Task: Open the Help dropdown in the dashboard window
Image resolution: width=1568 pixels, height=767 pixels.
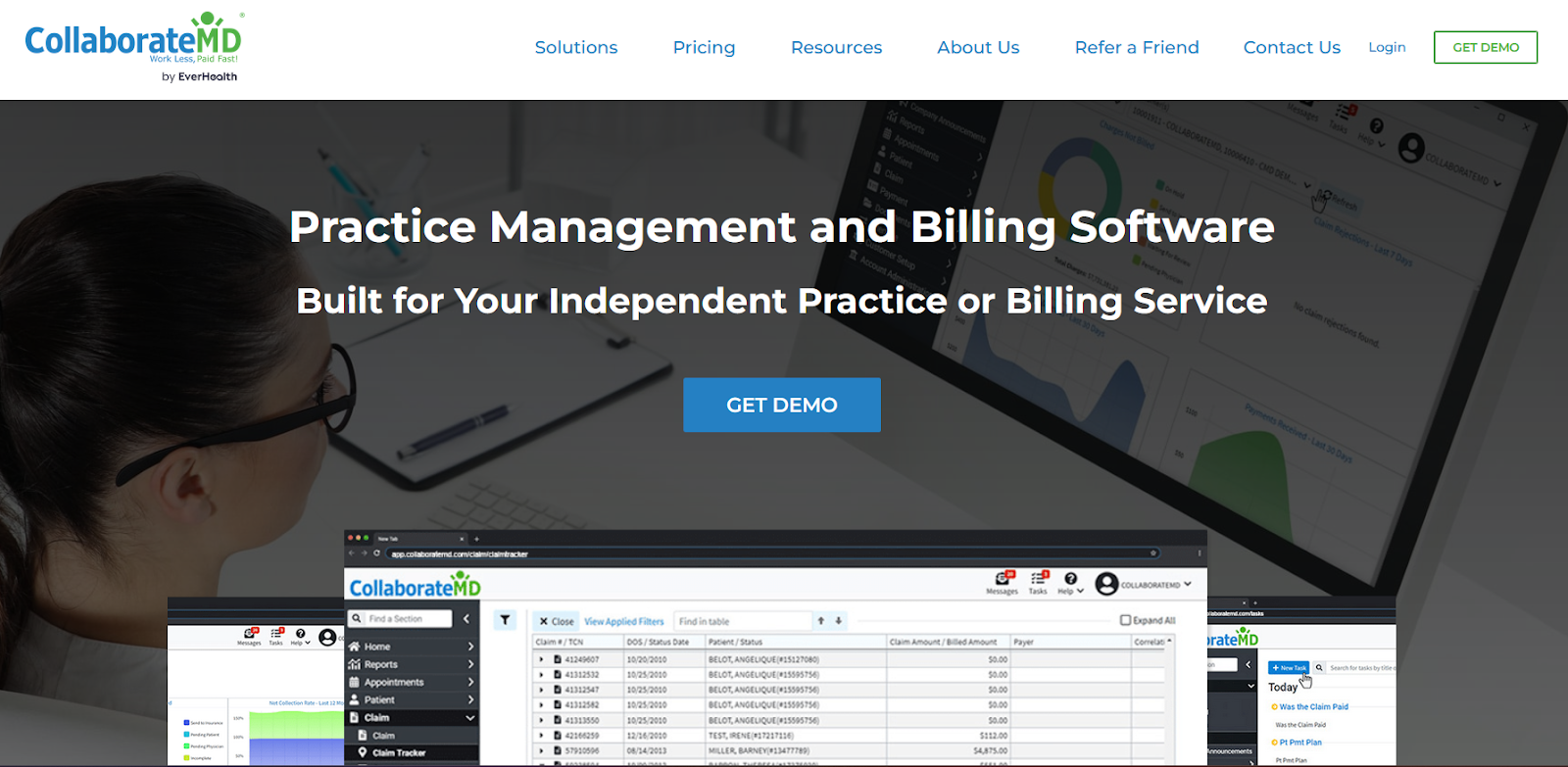Action: coord(300,637)
